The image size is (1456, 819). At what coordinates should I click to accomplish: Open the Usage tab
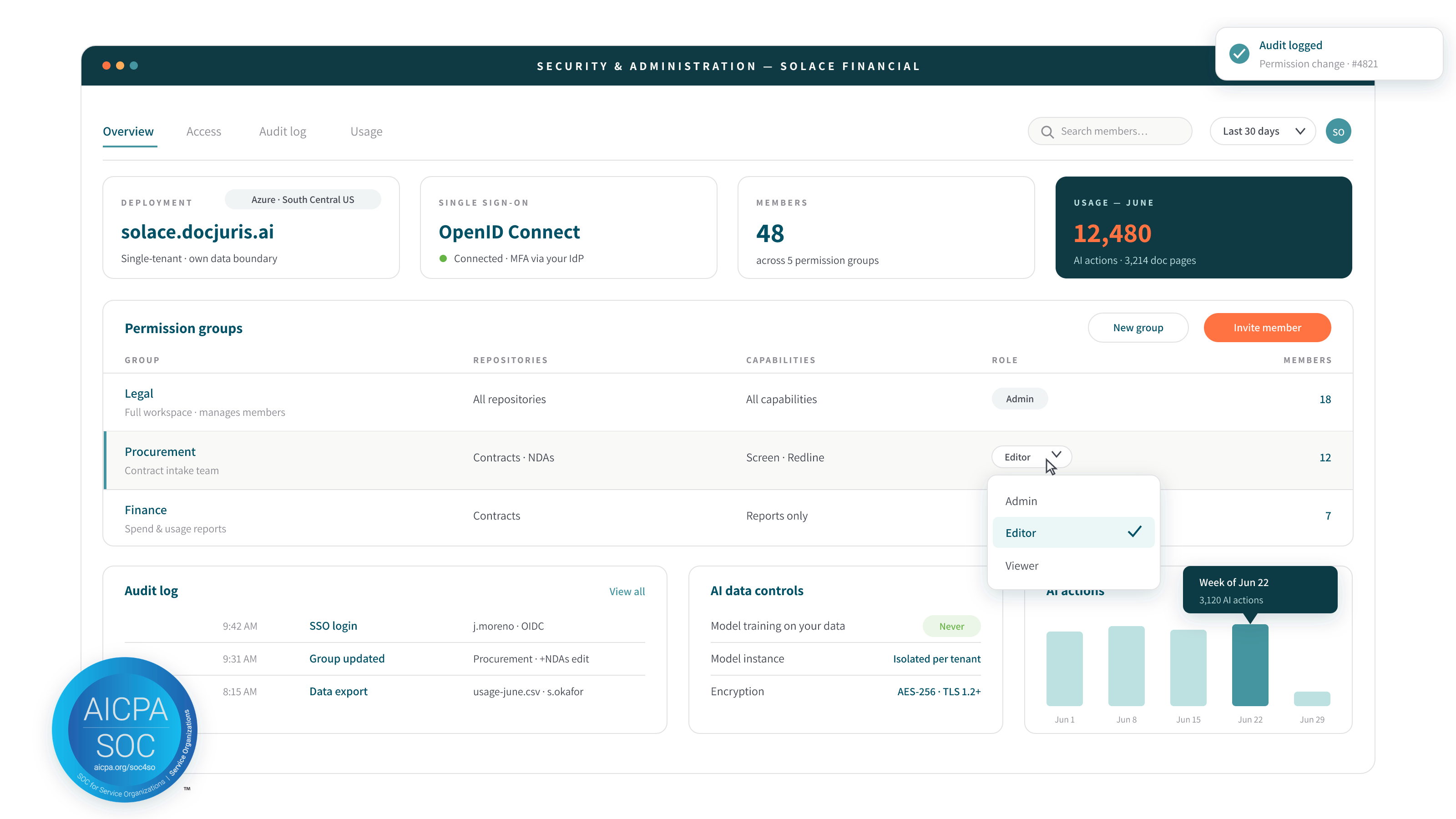coord(366,131)
